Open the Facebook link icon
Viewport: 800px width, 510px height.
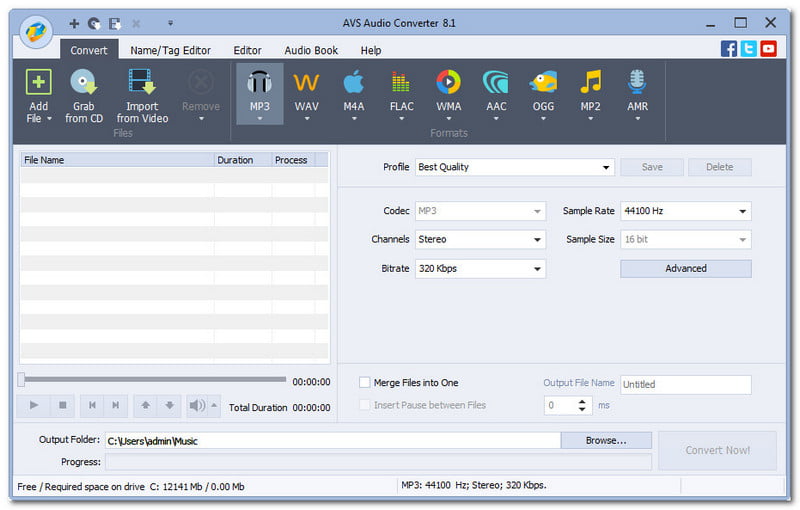point(729,48)
